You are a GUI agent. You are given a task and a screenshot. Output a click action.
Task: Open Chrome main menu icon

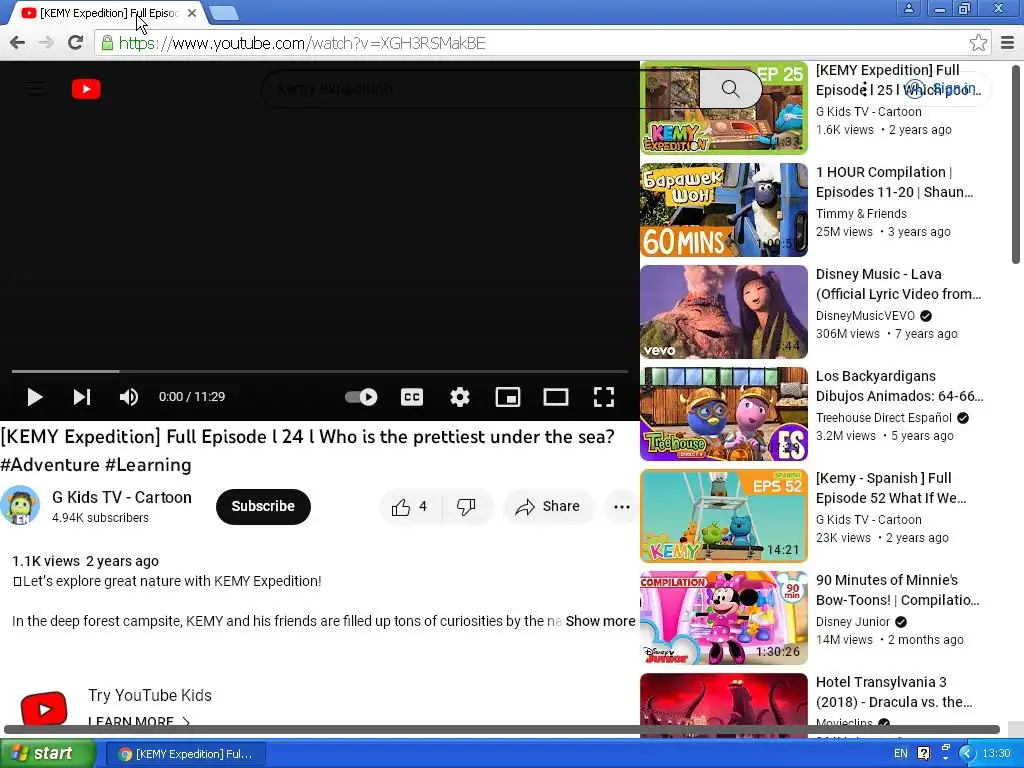[1008, 43]
